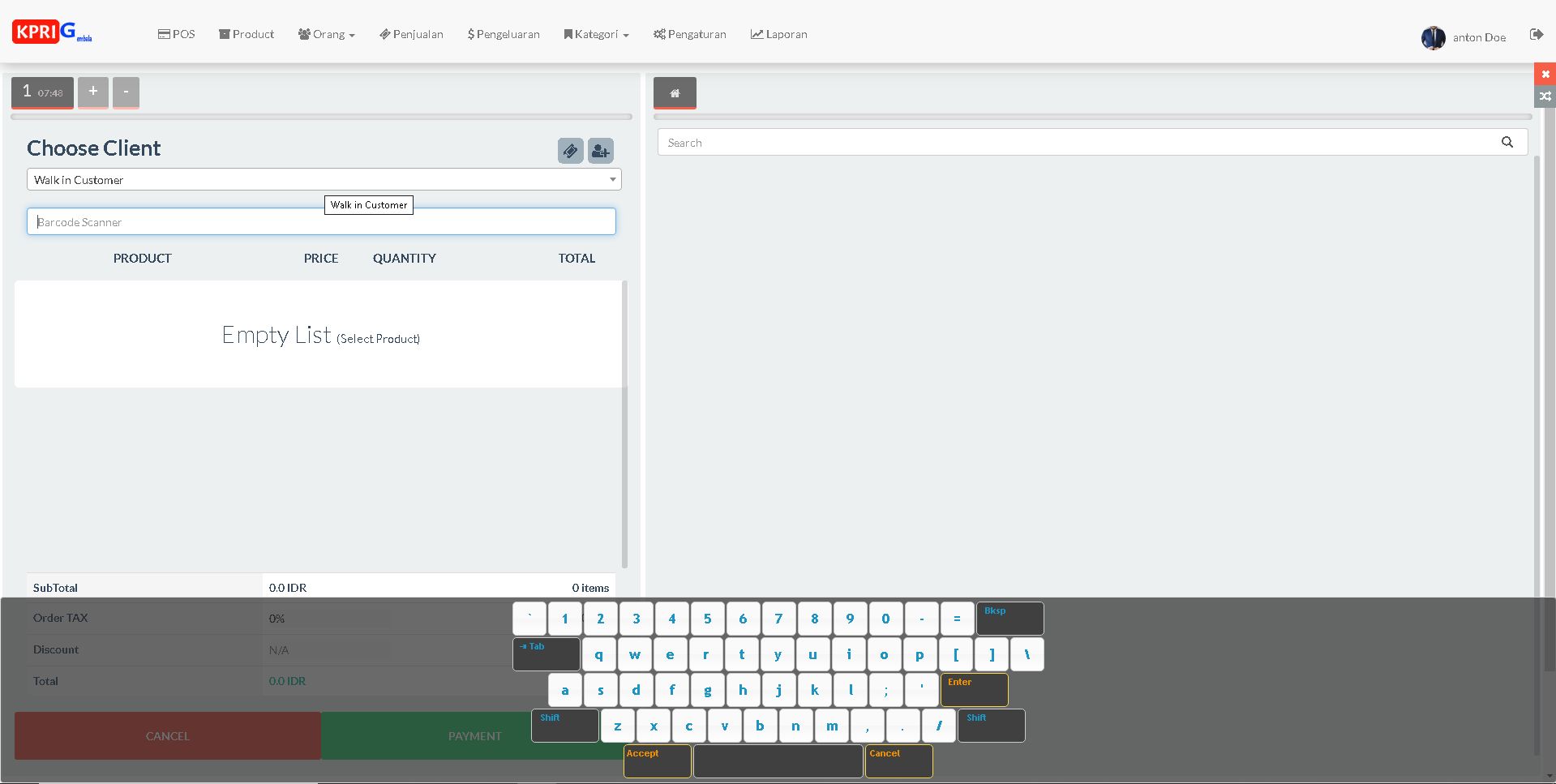Image resolution: width=1556 pixels, height=784 pixels.
Task: Open the Kategori dropdown menu
Action: 597,34
